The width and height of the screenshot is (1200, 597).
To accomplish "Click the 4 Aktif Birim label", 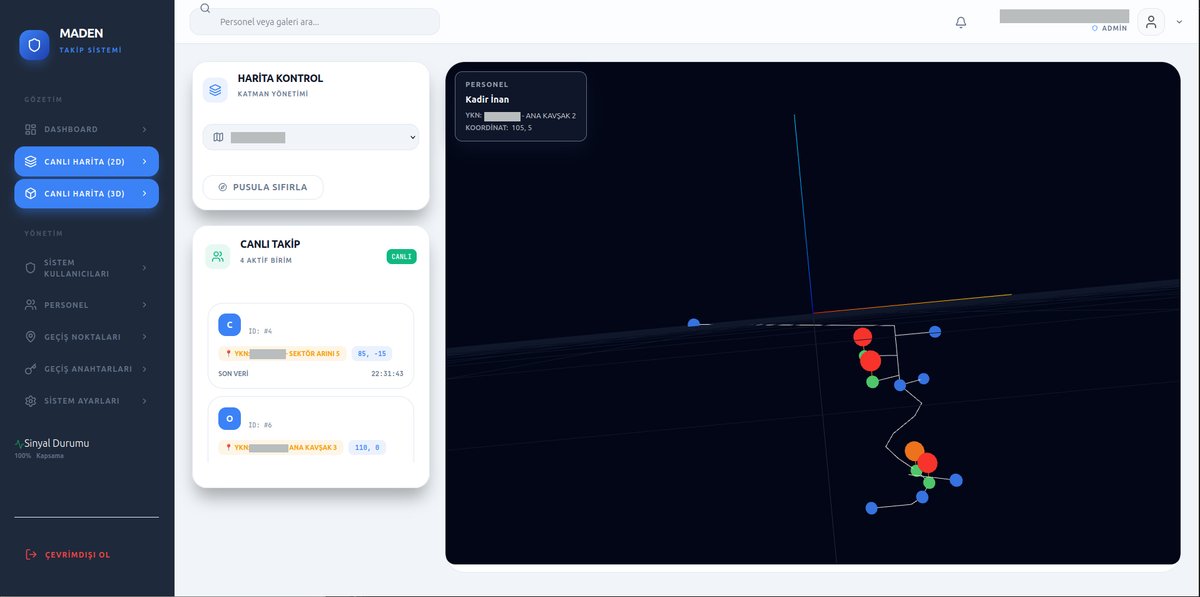I will [x=266, y=260].
